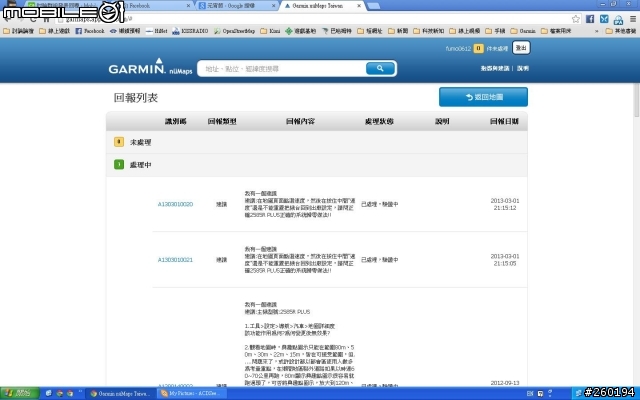Expand the 未處理 section
This screenshot has height=400, width=640.
click(317, 142)
